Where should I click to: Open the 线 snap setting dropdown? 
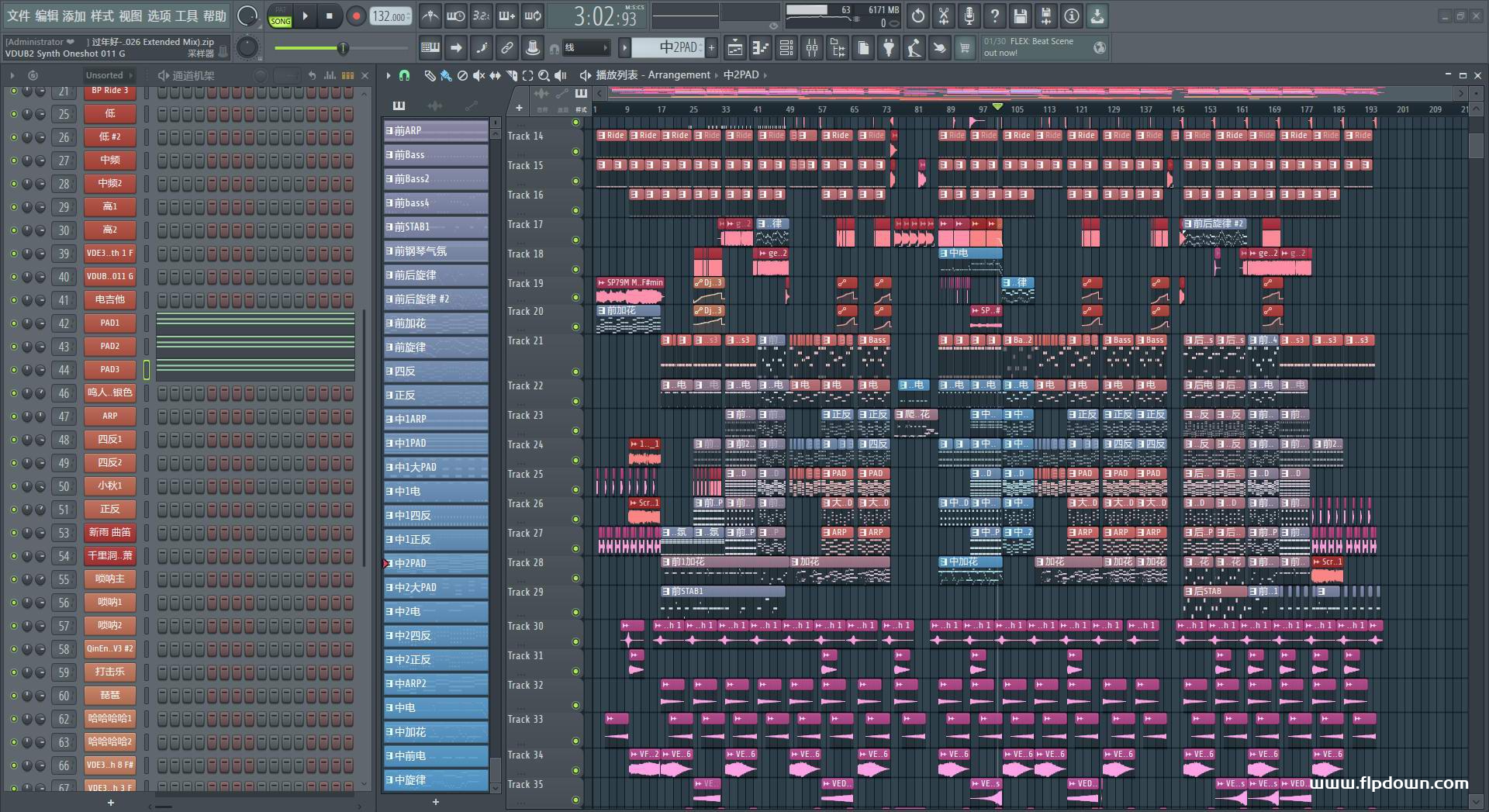point(586,48)
